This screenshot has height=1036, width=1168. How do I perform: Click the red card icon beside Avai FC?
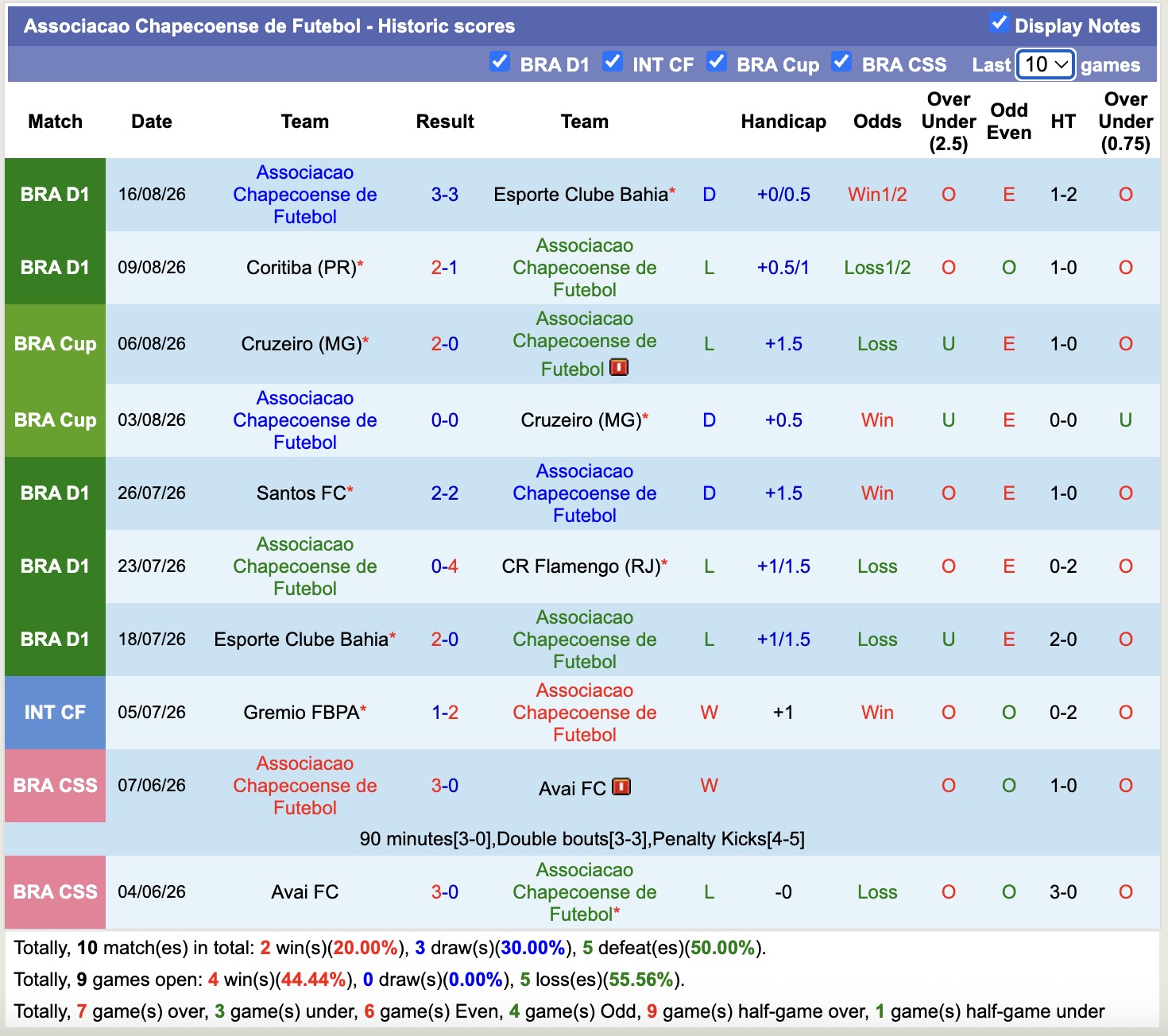coord(621,787)
